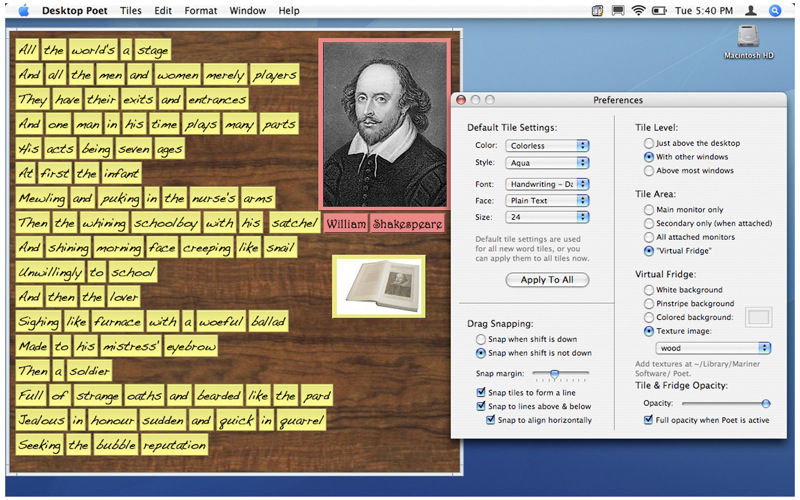
Task: Select Snap when shift is down
Action: (527, 339)
